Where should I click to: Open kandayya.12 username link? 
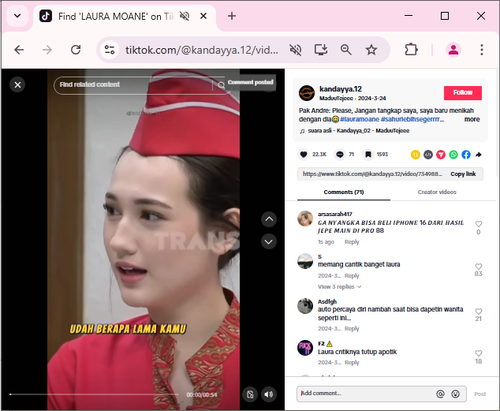point(340,89)
